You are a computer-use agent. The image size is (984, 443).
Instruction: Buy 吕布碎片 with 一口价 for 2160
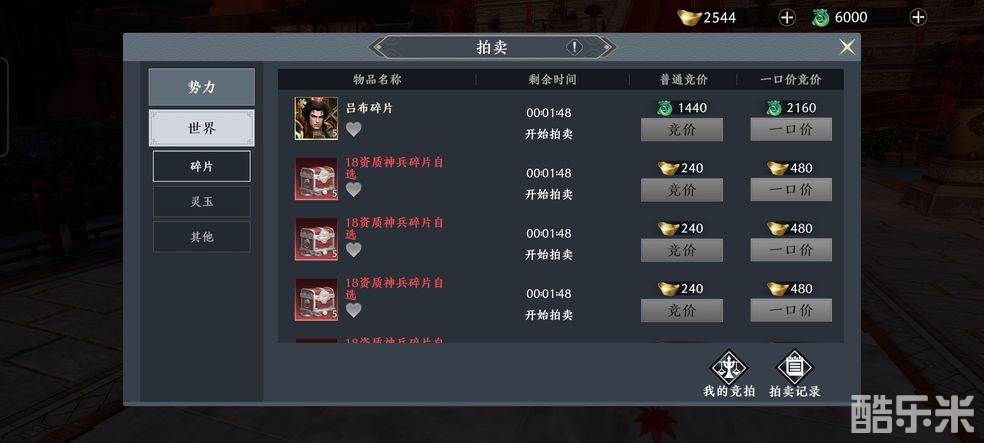(x=791, y=129)
